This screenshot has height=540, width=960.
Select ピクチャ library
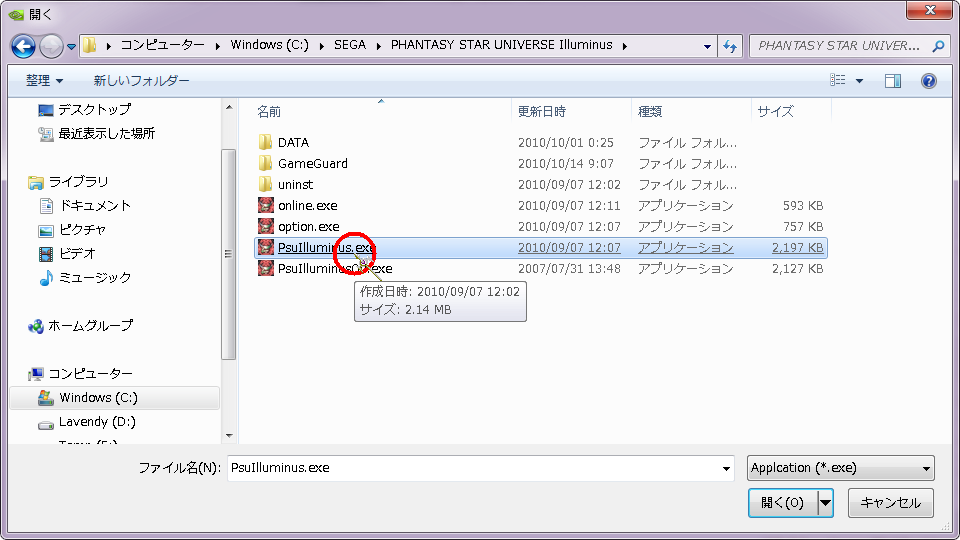72,230
